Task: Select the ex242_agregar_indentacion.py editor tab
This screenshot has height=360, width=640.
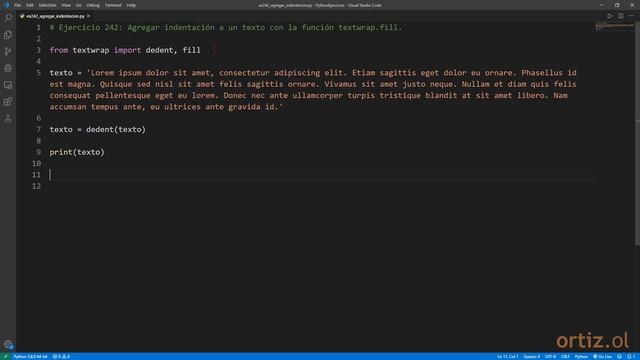Action: pos(55,16)
